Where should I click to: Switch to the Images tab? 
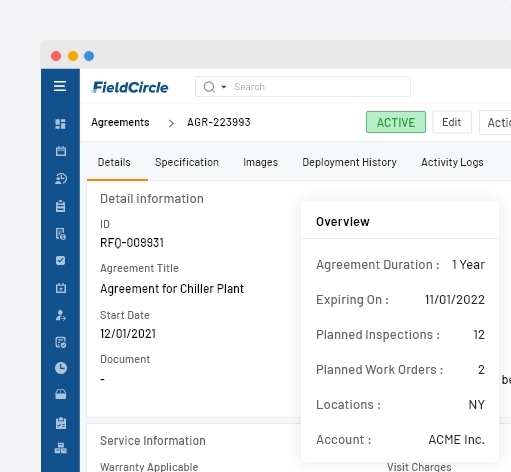(260, 162)
